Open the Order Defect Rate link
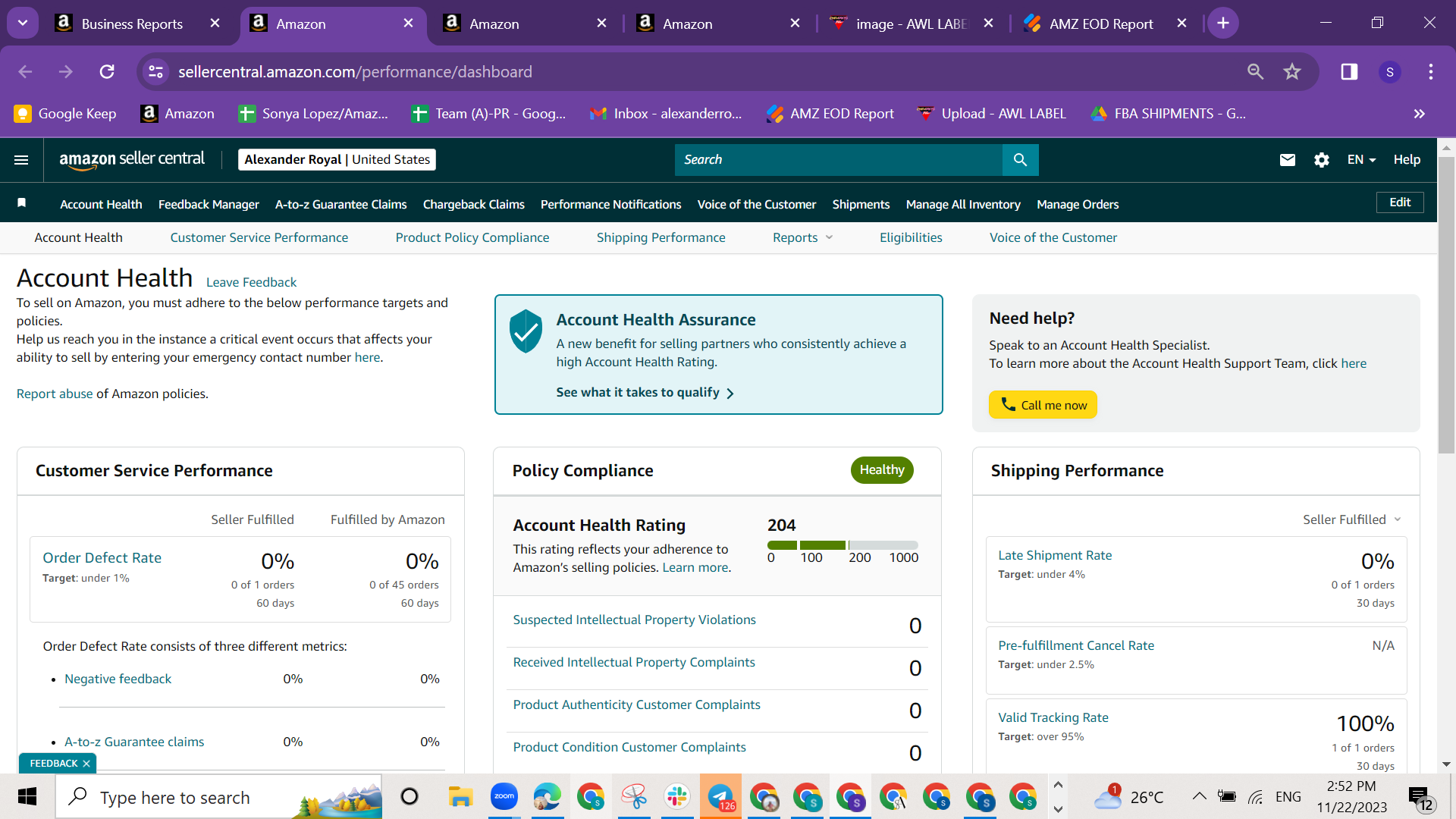This screenshot has width=1456, height=819. pyautogui.click(x=102, y=558)
